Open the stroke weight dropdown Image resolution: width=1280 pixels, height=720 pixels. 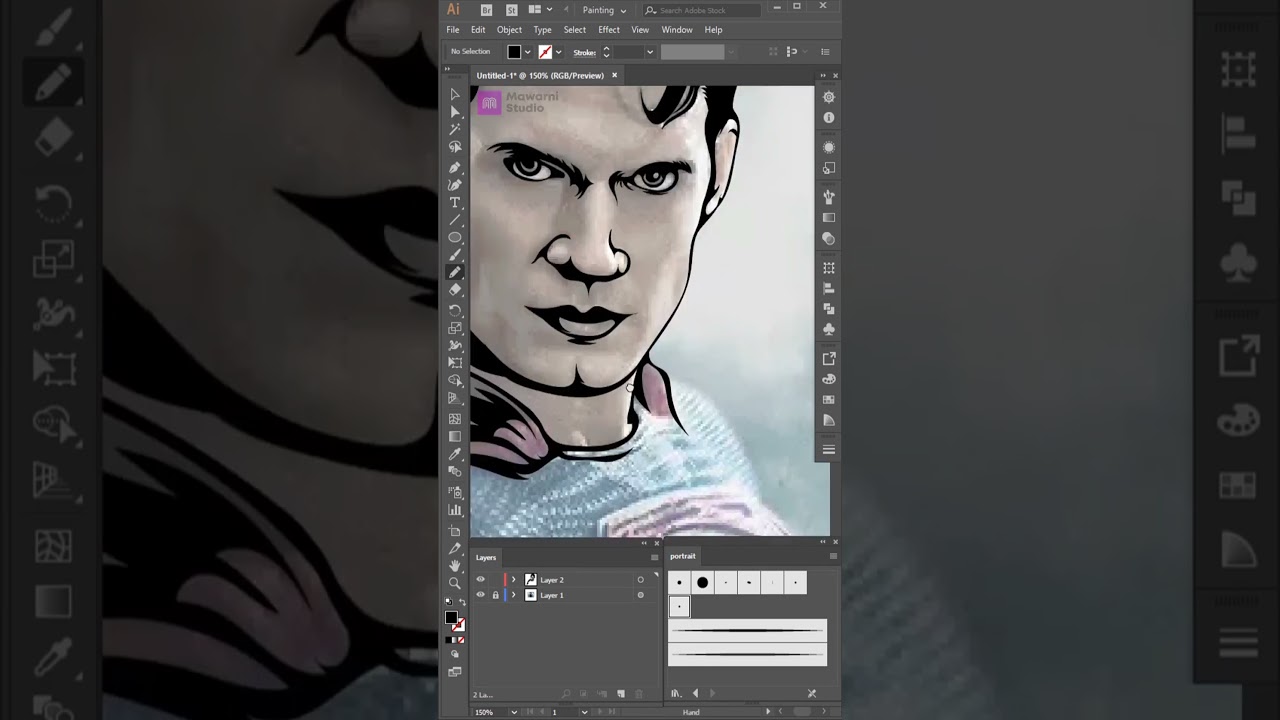(x=650, y=52)
